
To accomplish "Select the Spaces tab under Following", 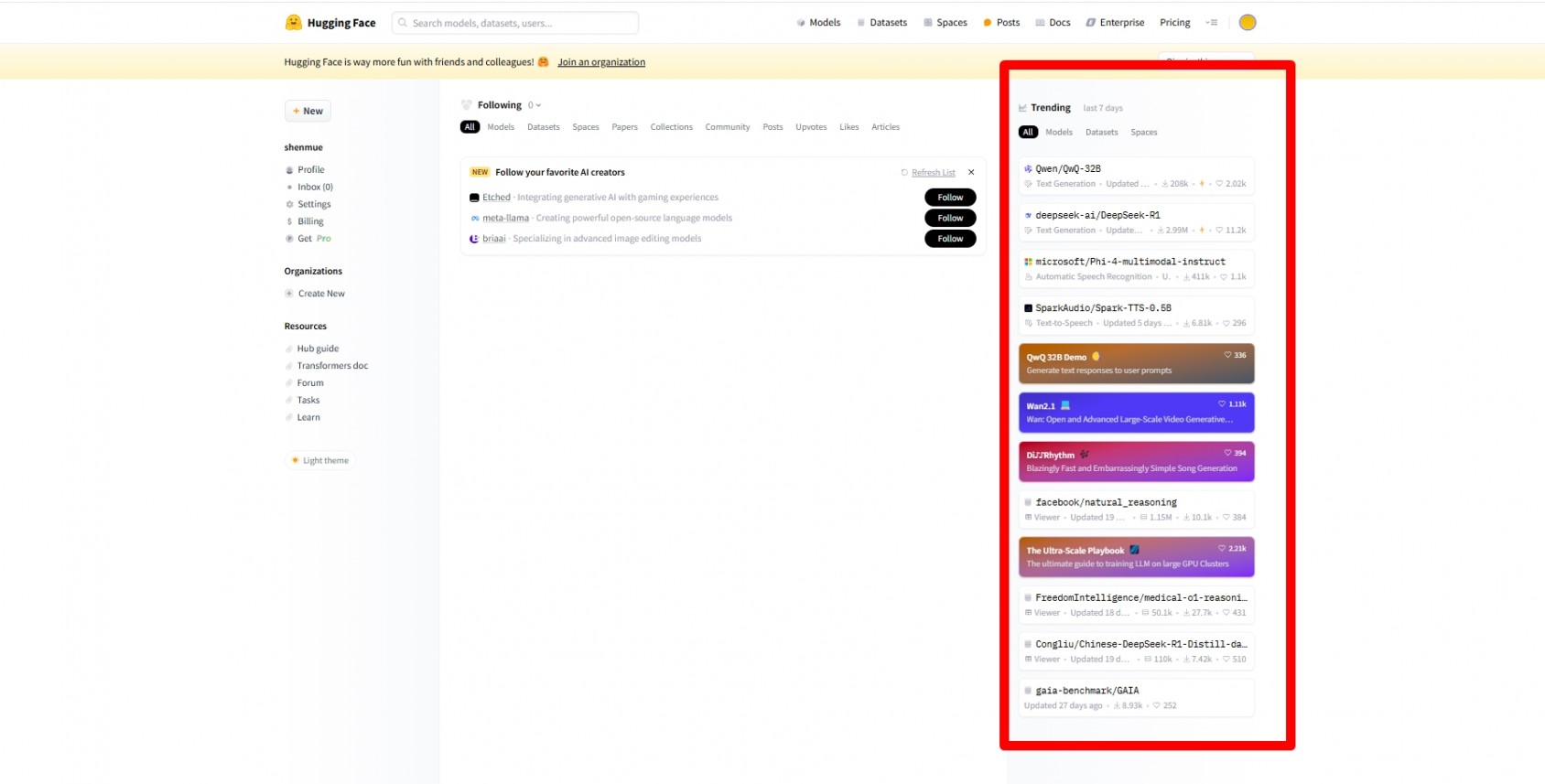I will click(586, 127).
